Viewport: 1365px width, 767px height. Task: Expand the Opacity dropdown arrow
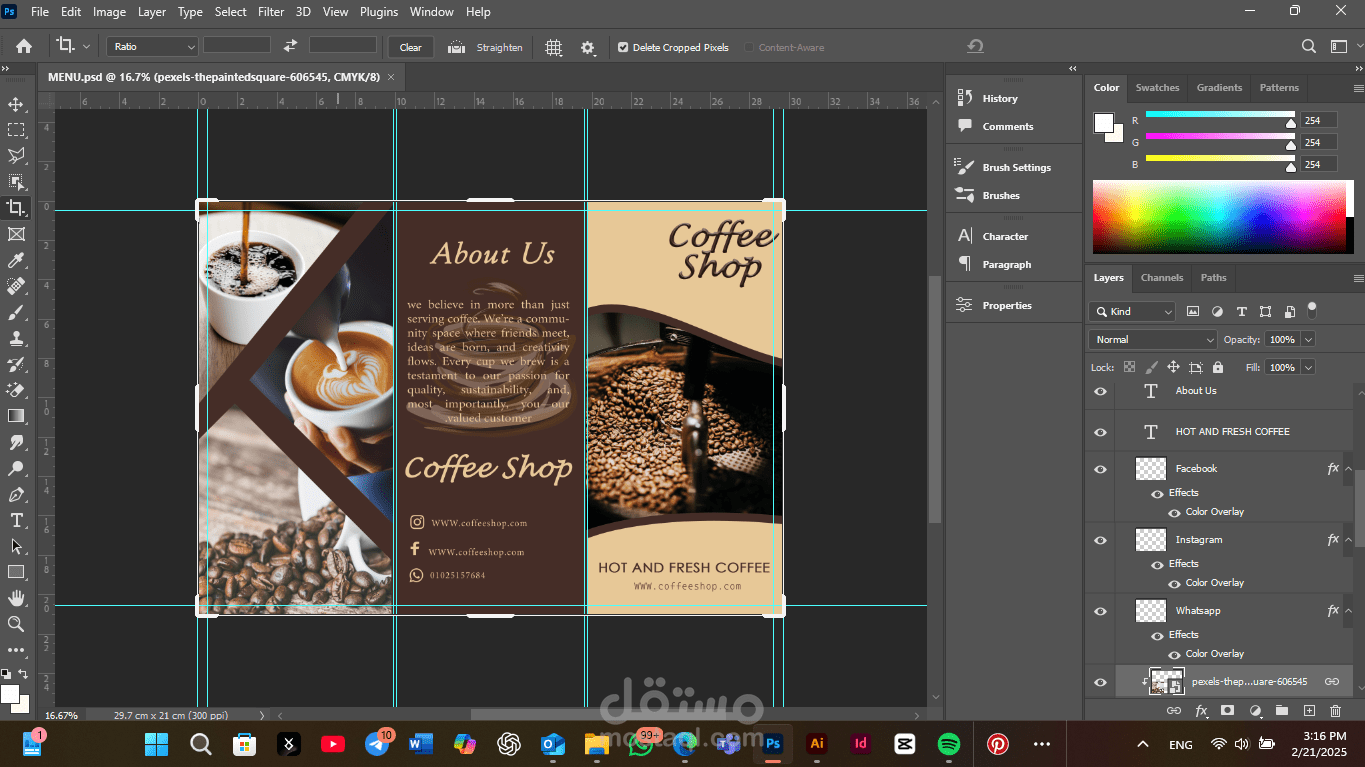[1308, 340]
